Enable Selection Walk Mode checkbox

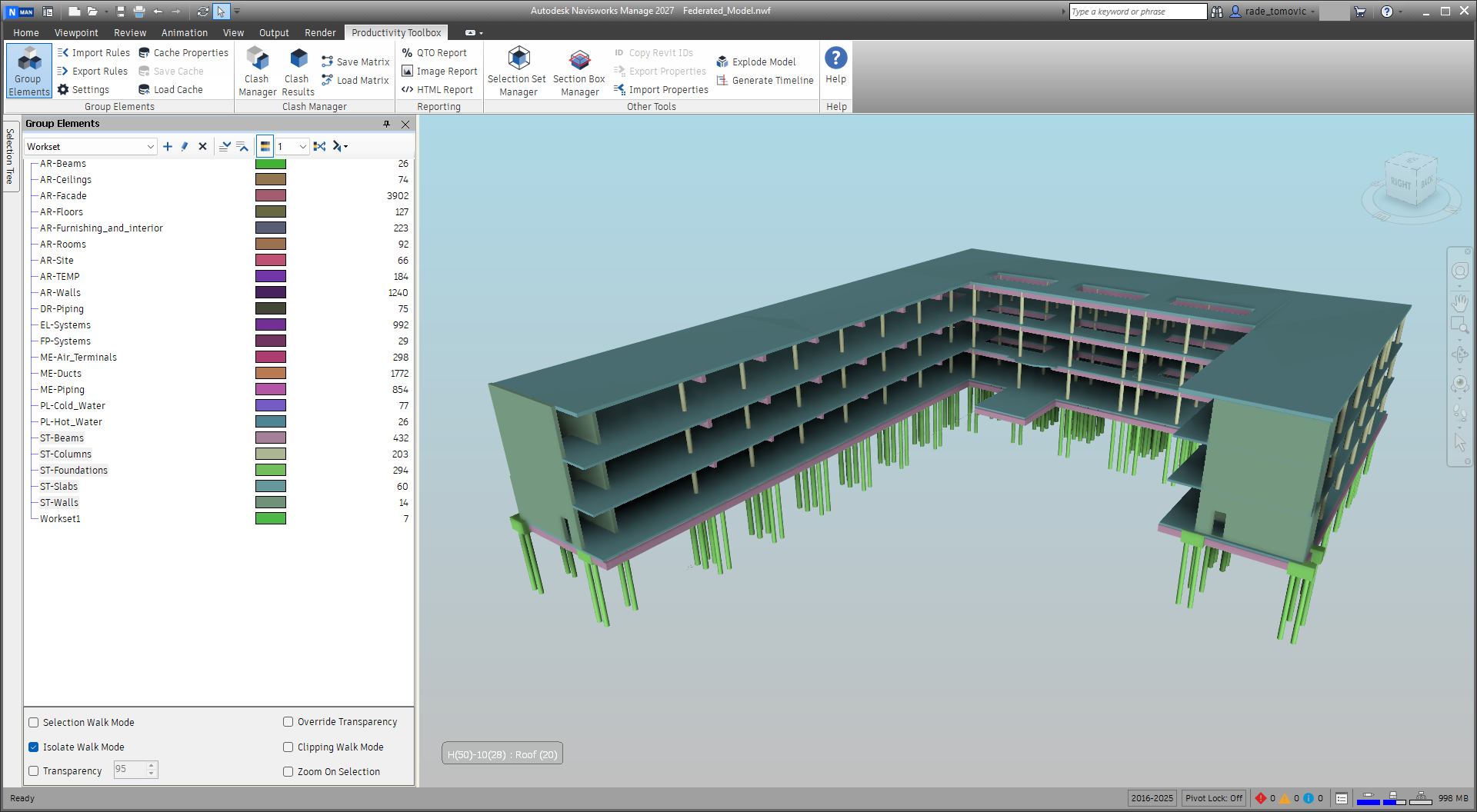tap(34, 722)
